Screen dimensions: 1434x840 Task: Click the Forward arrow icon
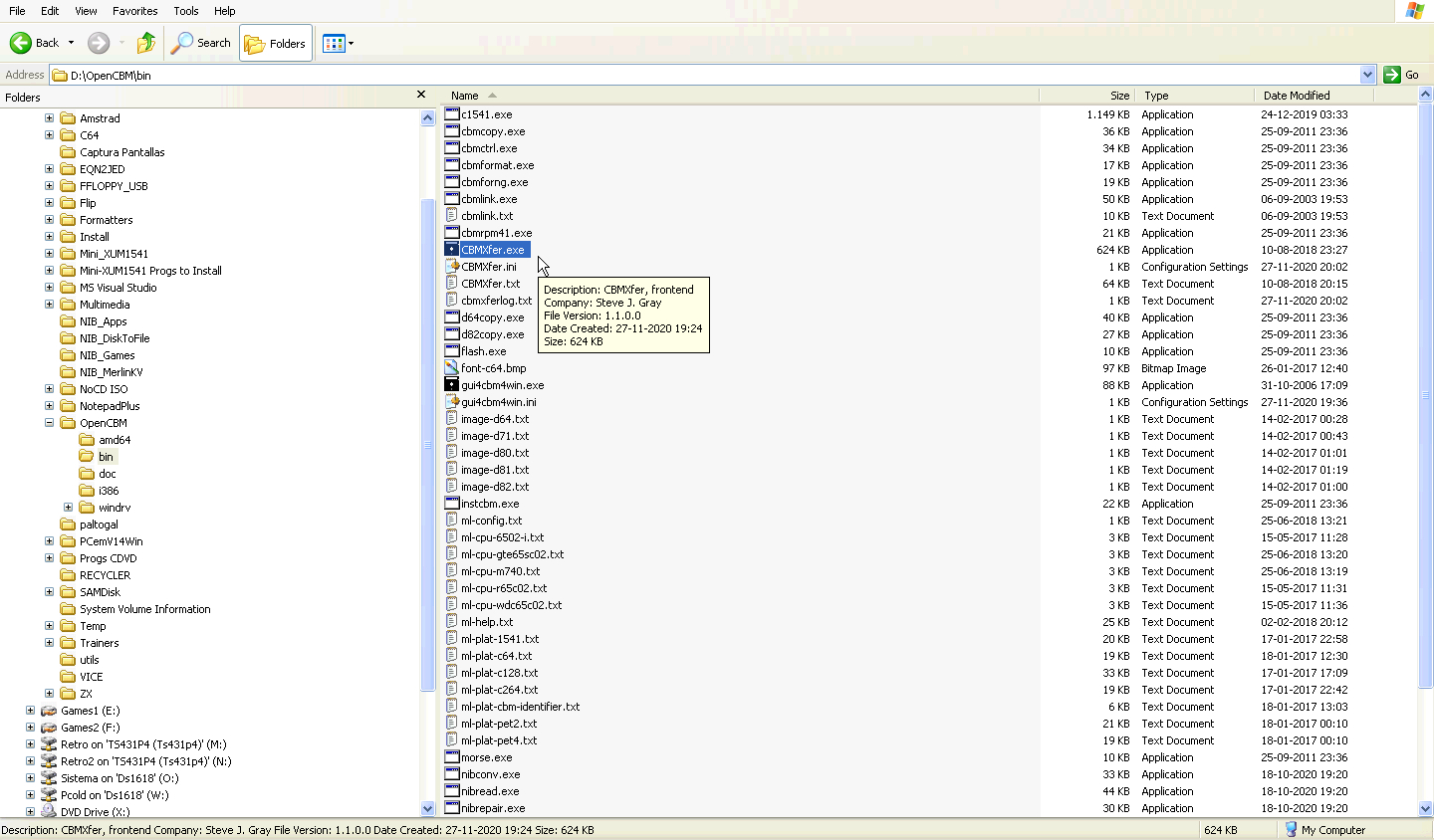[x=98, y=43]
